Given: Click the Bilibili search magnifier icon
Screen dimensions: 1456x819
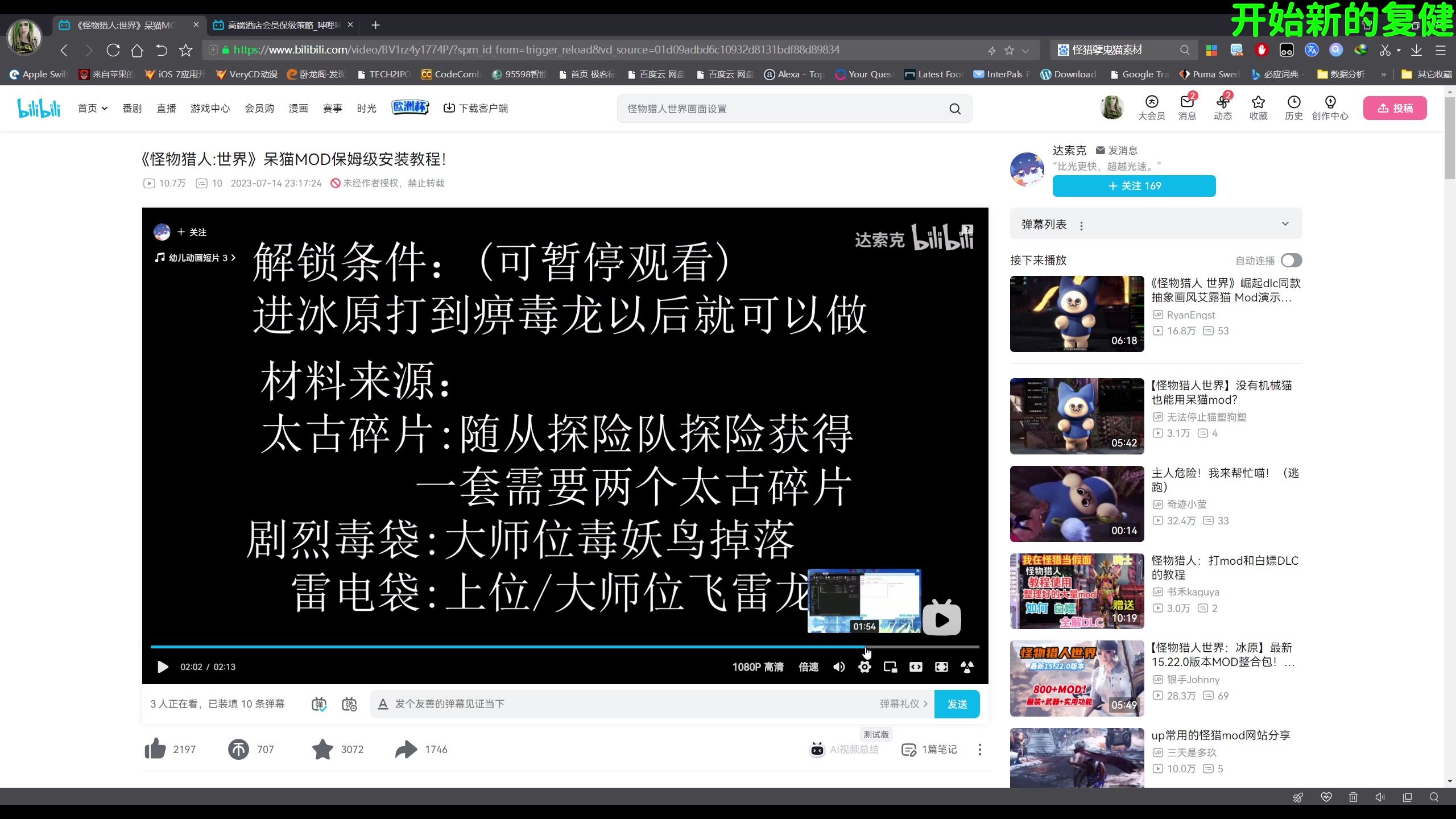Looking at the screenshot, I should (x=955, y=109).
